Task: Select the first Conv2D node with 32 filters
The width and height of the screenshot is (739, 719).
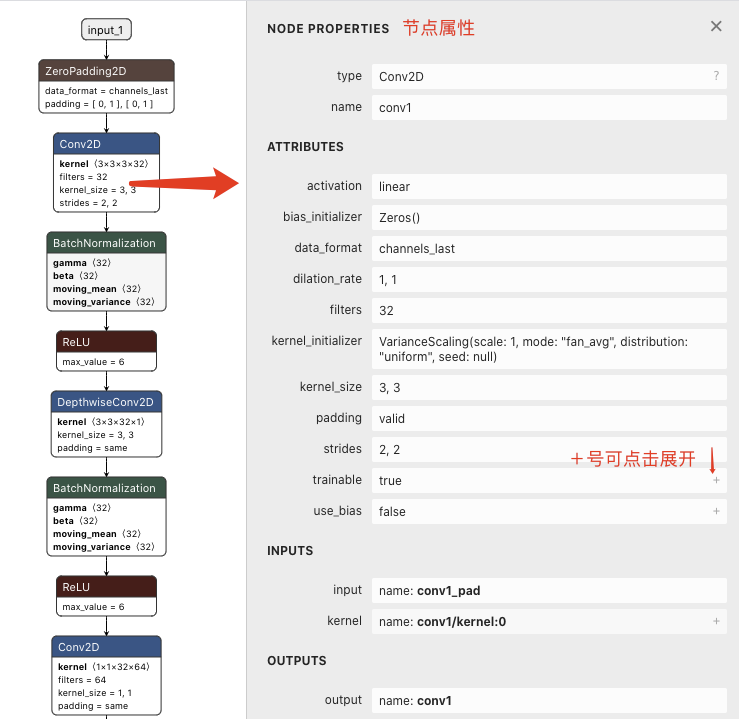Action: (x=107, y=172)
